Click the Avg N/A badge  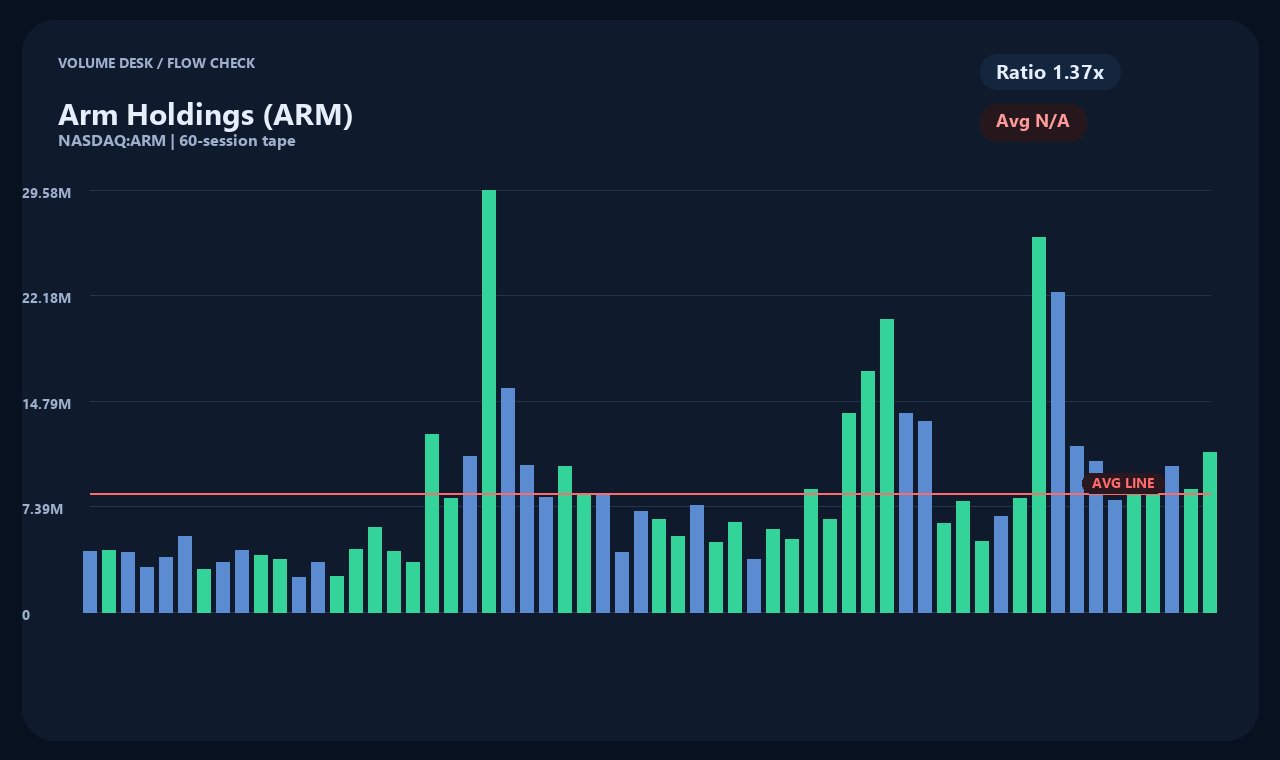coord(1033,122)
